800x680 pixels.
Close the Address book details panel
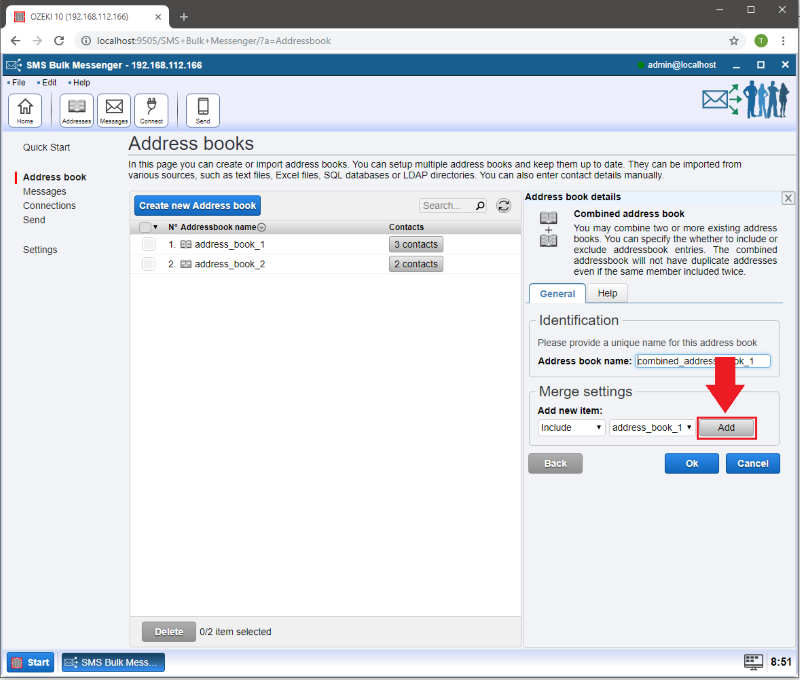click(787, 198)
